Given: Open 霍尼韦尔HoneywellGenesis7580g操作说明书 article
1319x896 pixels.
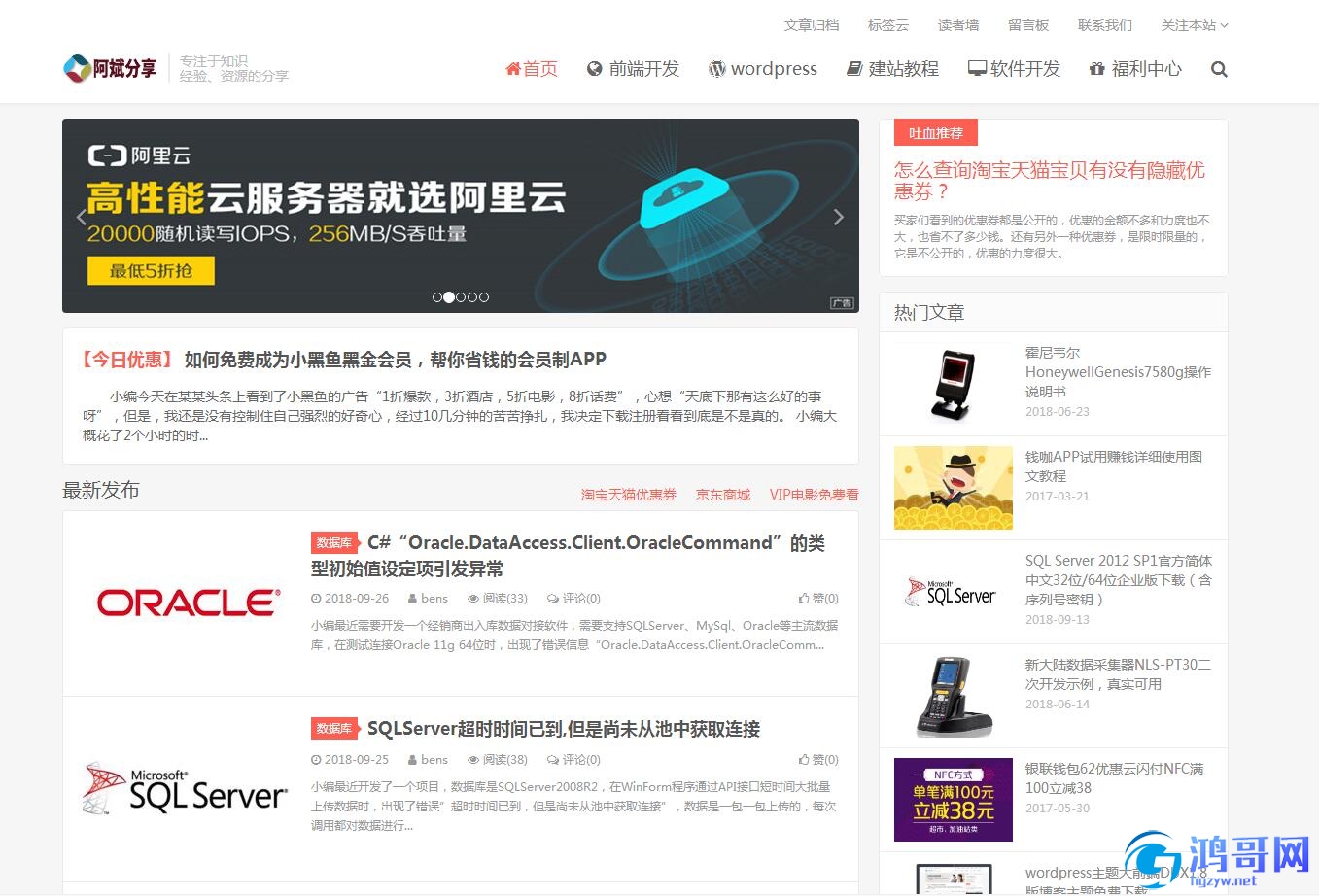Looking at the screenshot, I should coord(1118,372).
